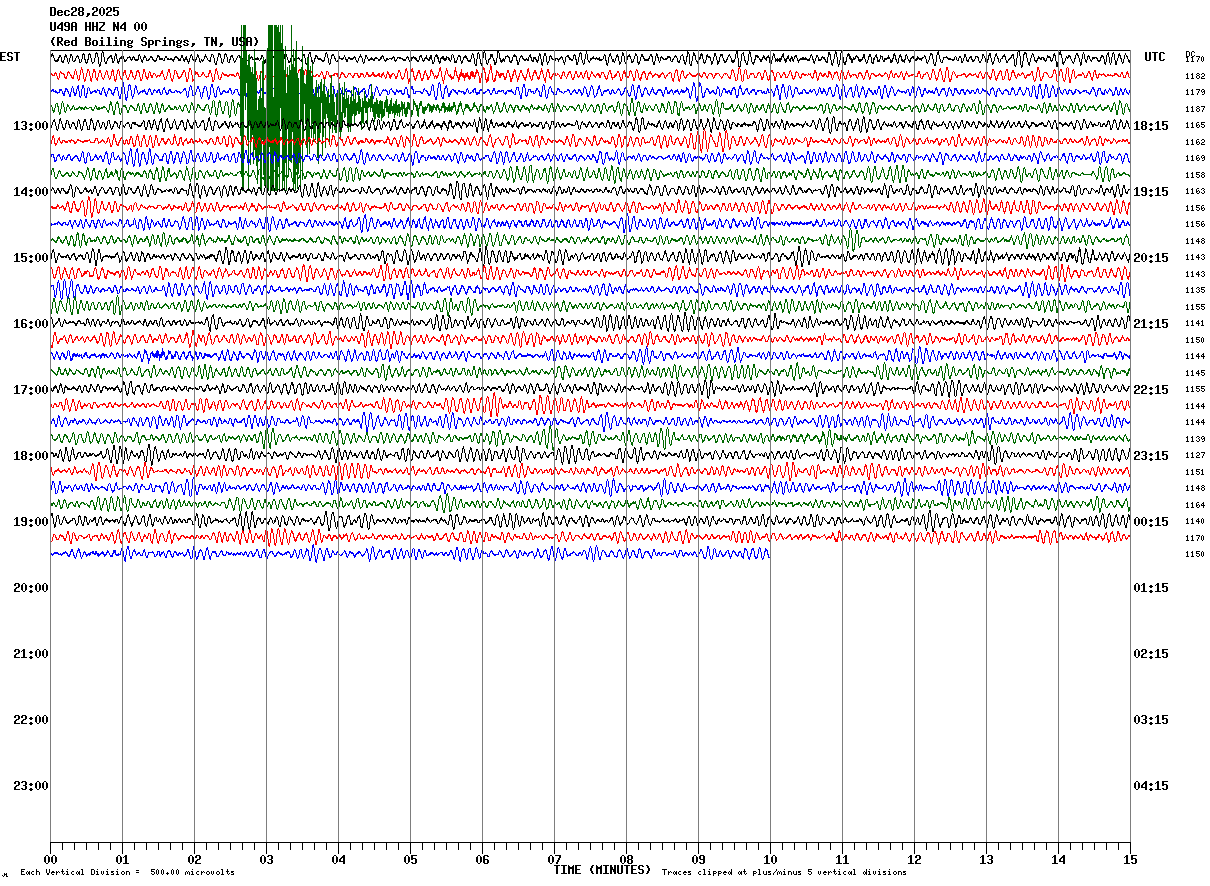Click the x-axis minute label 05
Image resolution: width=1210 pixels, height=886 pixels.
tap(410, 859)
